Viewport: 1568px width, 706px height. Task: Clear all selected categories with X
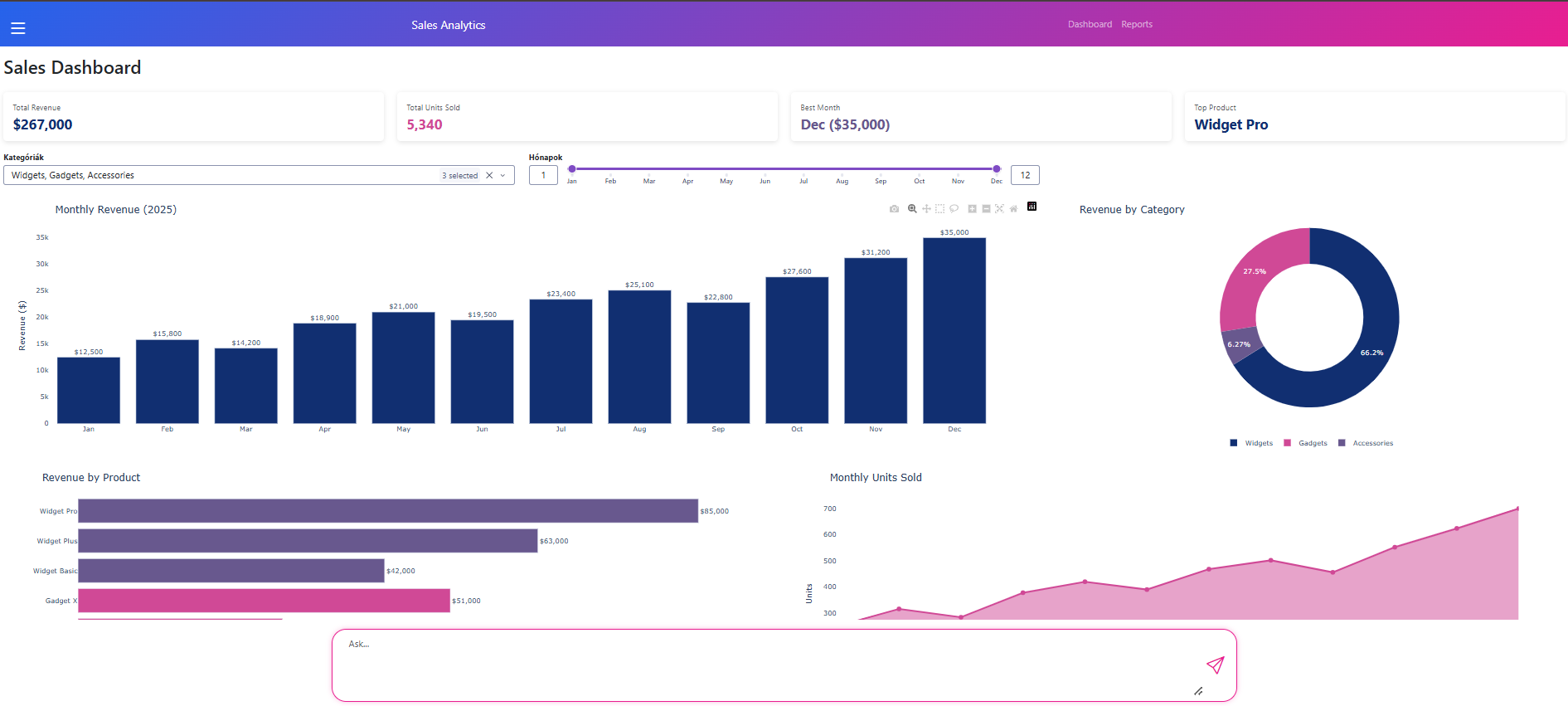[489, 176]
